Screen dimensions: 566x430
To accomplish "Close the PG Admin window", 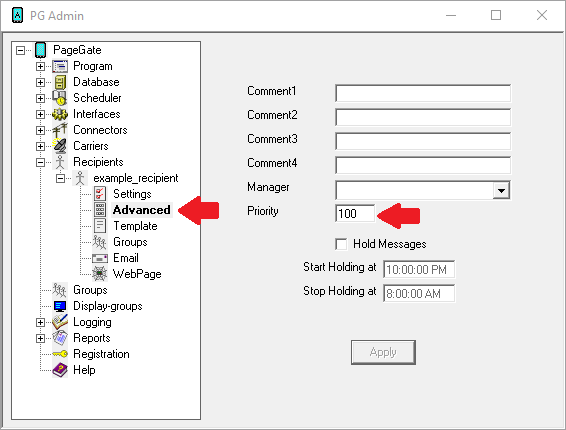I will [x=542, y=15].
